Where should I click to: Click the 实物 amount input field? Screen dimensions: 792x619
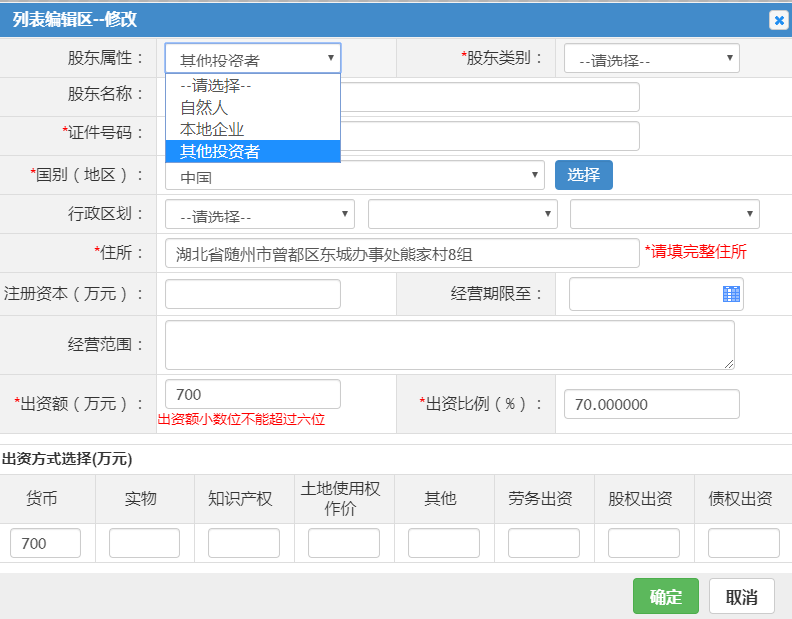pos(144,543)
